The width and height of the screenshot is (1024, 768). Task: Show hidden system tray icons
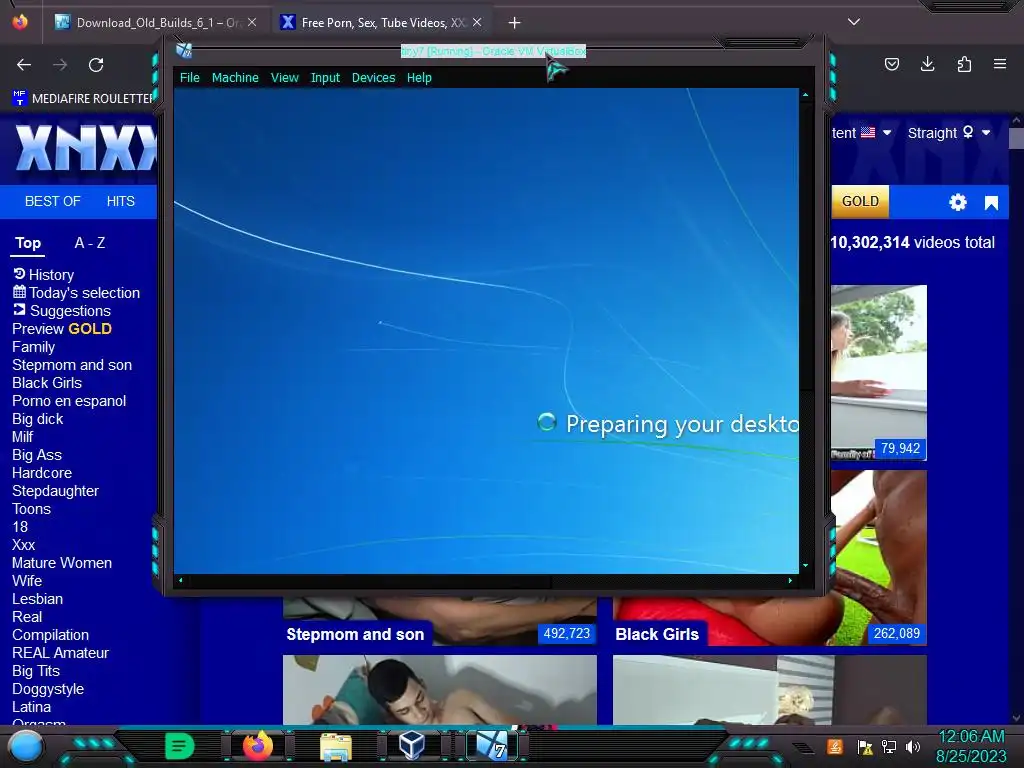tap(803, 747)
